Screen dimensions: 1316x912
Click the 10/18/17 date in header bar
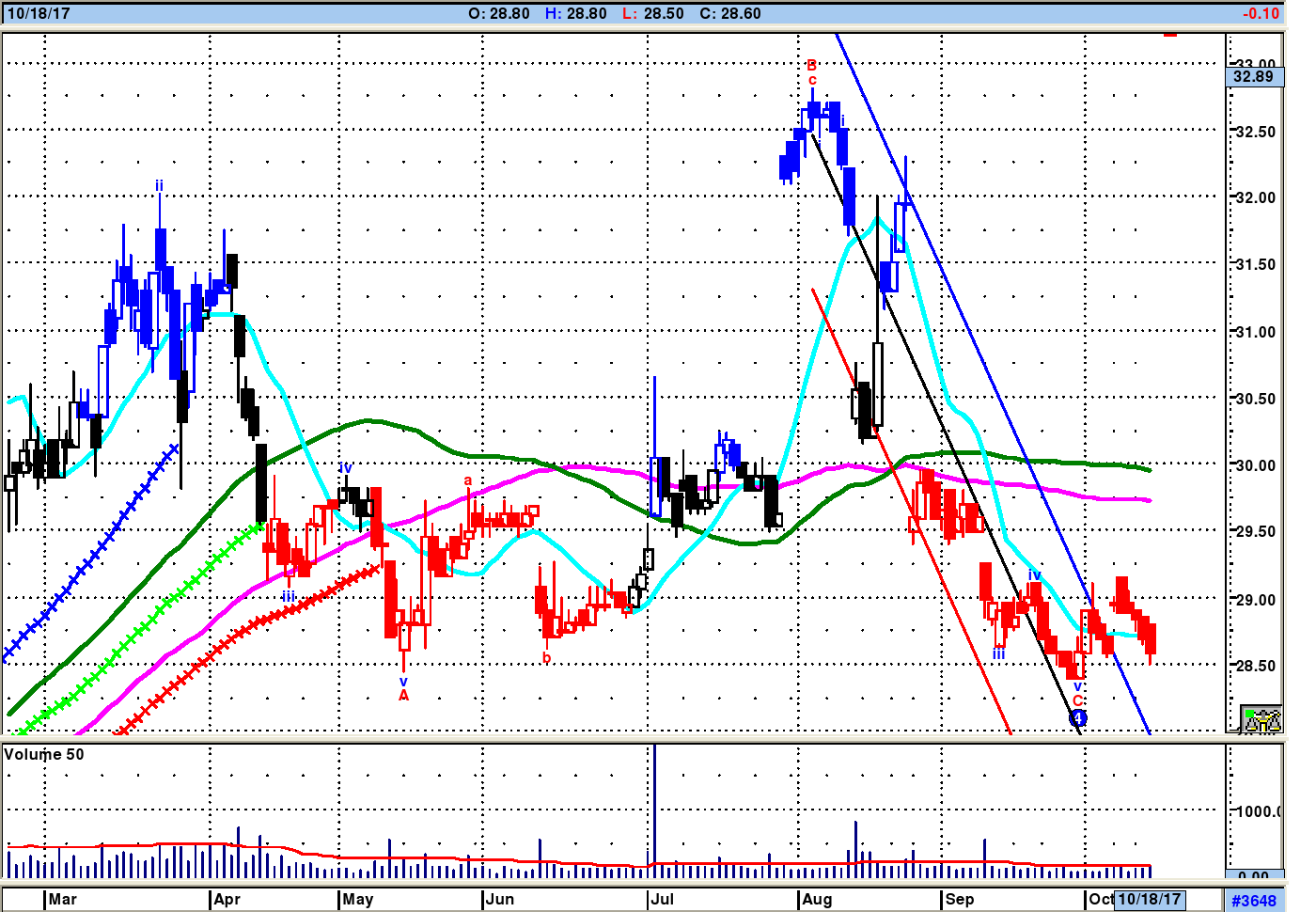click(39, 13)
